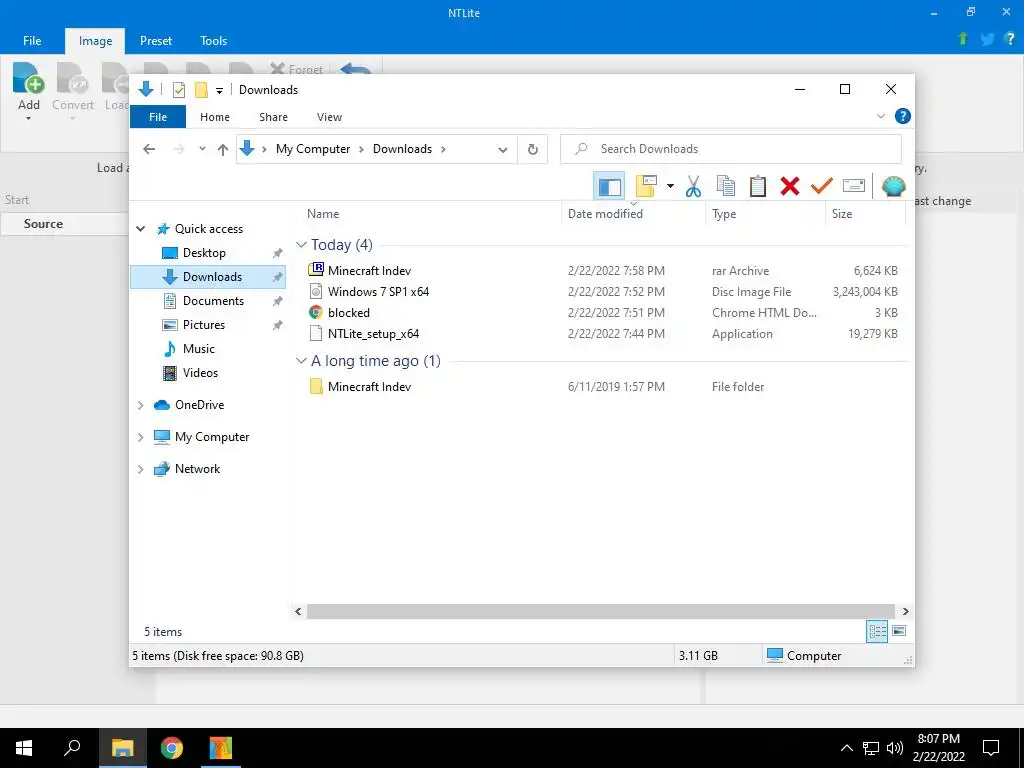Click the Explorer Help question mark icon
Screen dimensions: 1024x768
point(903,116)
